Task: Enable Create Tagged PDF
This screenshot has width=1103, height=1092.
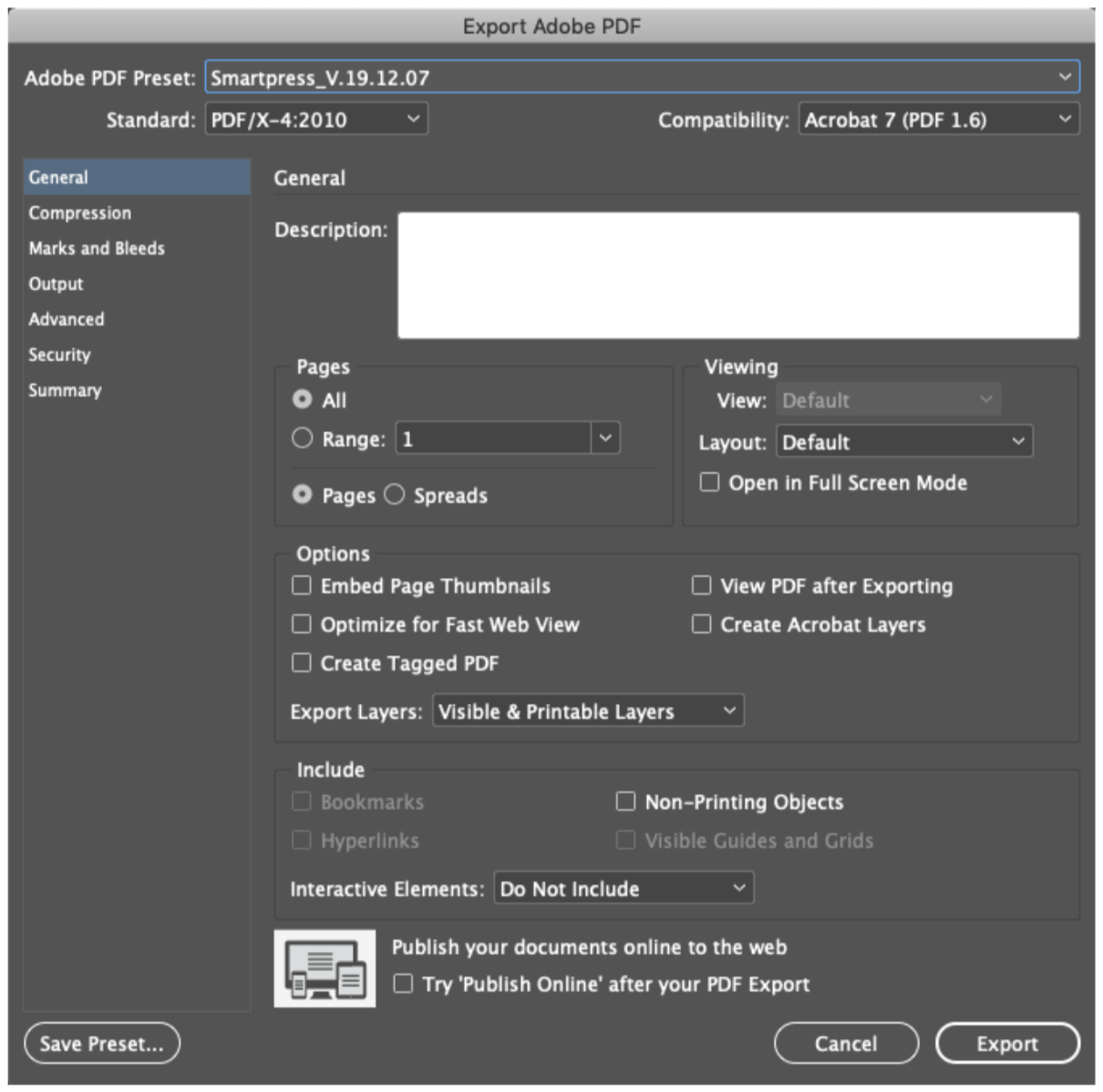Action: coord(301,663)
